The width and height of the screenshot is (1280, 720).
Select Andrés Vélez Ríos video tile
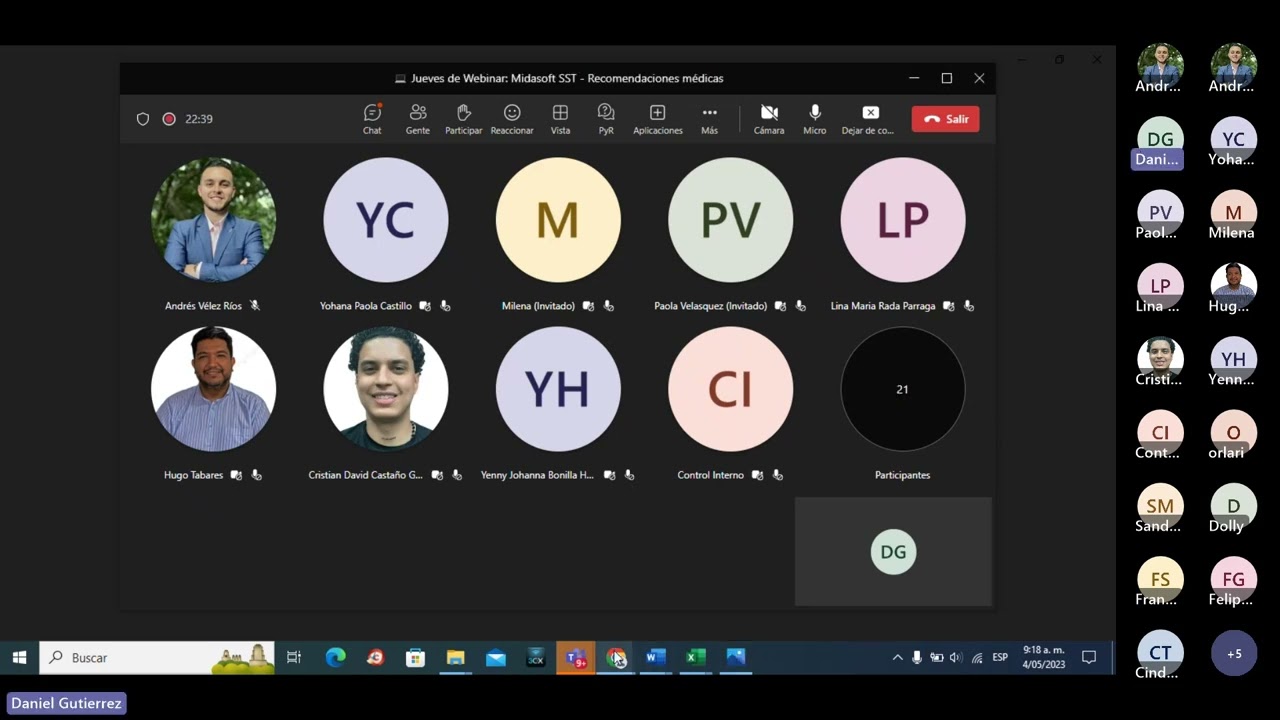click(213, 220)
